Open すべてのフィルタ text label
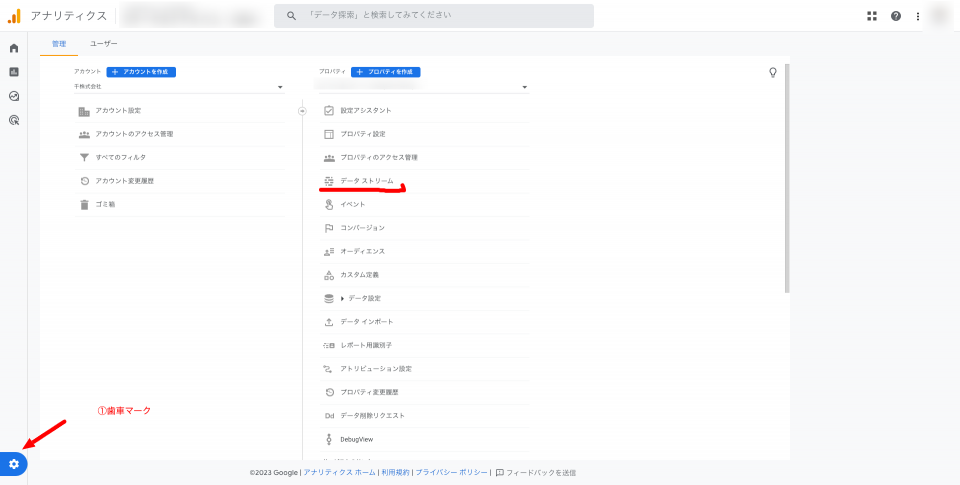 point(121,157)
